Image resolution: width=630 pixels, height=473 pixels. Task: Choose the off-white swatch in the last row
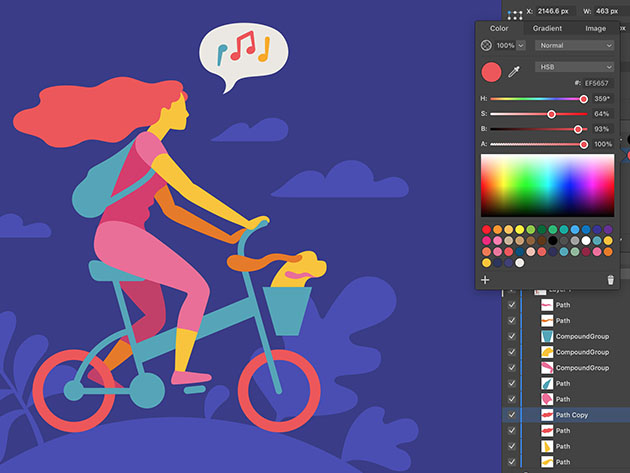[520, 263]
